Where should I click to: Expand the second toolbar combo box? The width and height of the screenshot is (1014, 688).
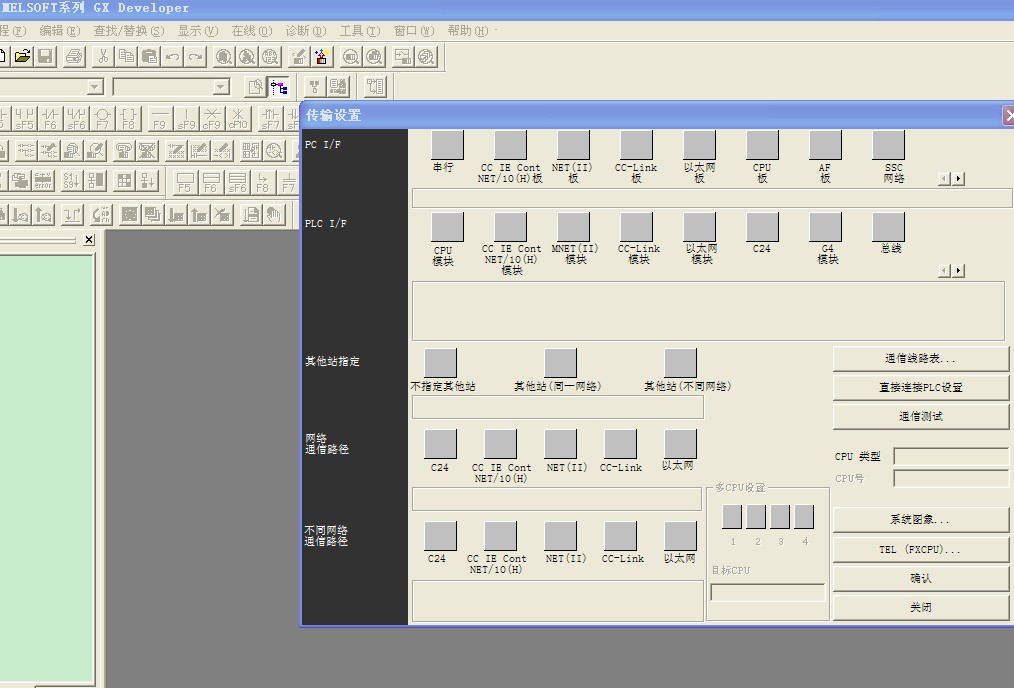[x=221, y=88]
